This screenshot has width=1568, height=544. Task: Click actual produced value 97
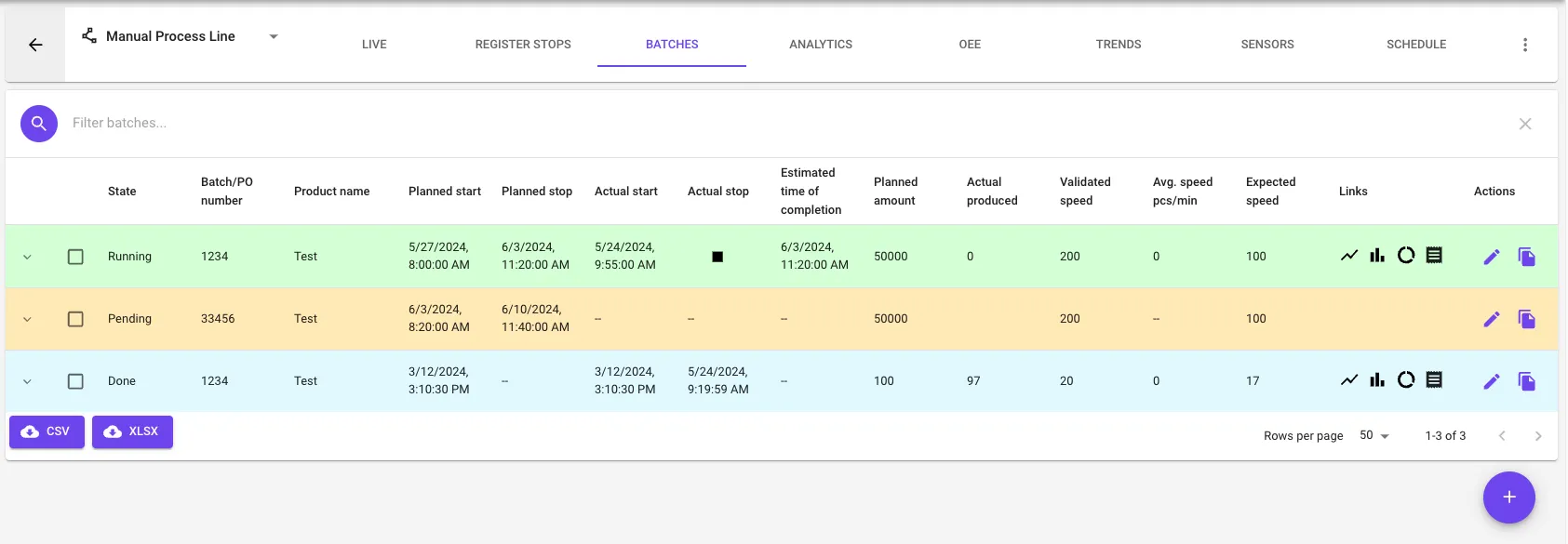click(x=973, y=381)
